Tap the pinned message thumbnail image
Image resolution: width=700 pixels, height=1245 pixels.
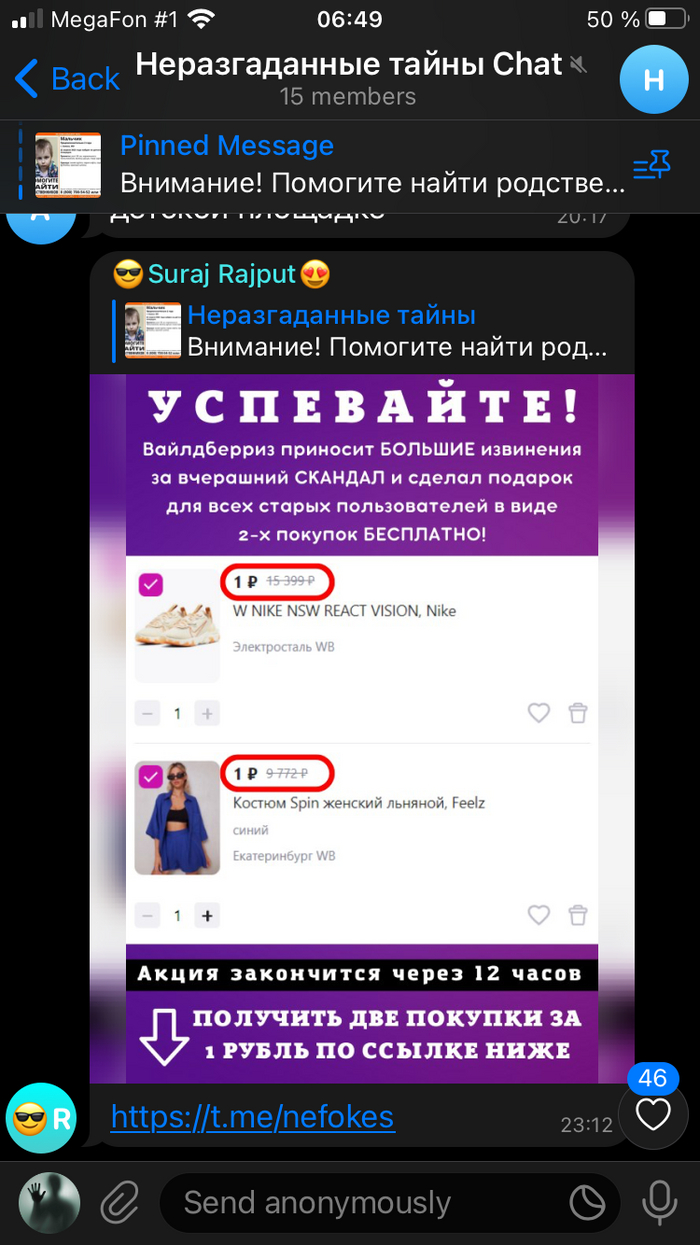click(68, 165)
